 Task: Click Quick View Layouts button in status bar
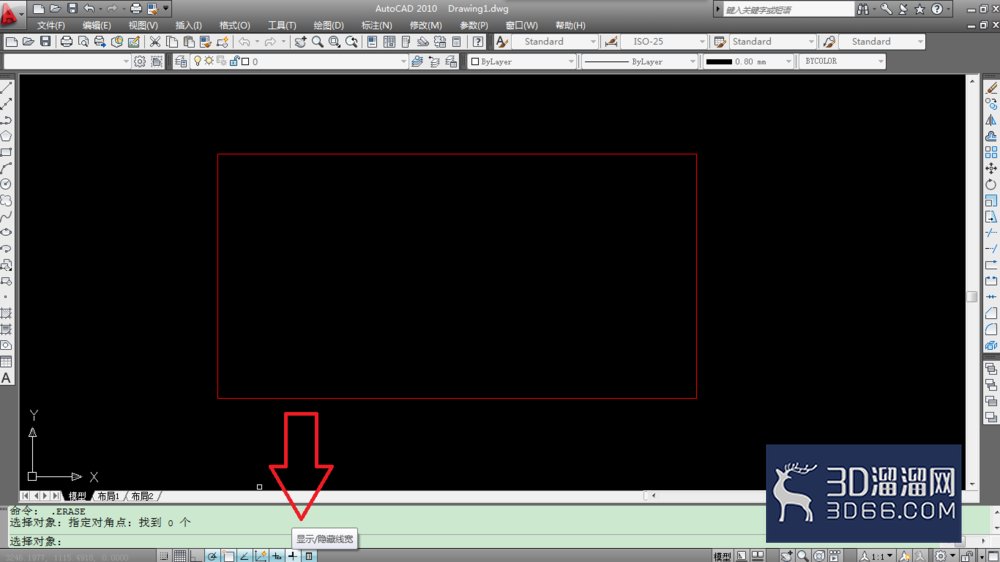tap(758, 556)
